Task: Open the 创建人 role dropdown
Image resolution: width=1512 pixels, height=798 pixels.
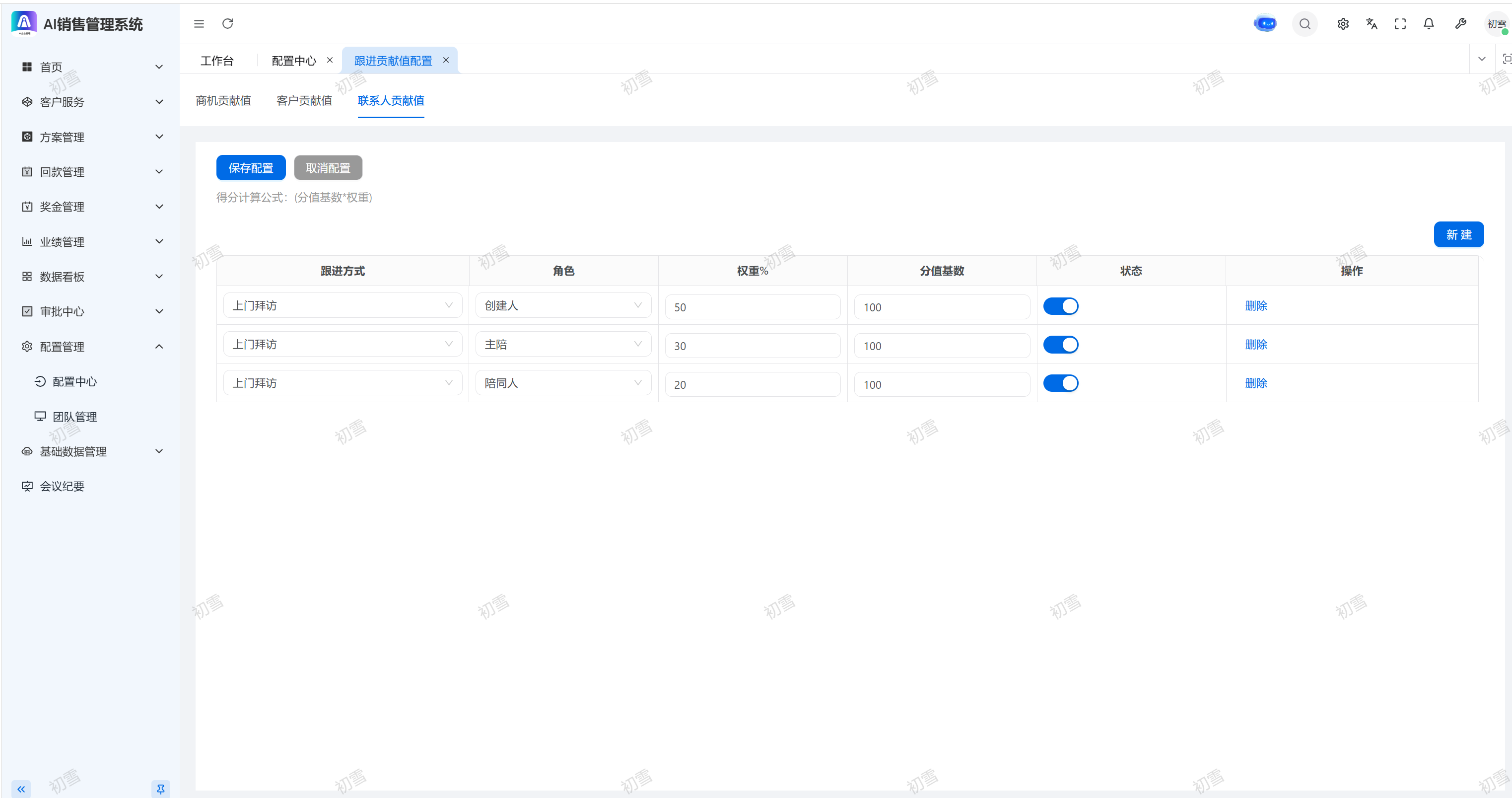Action: coord(562,305)
